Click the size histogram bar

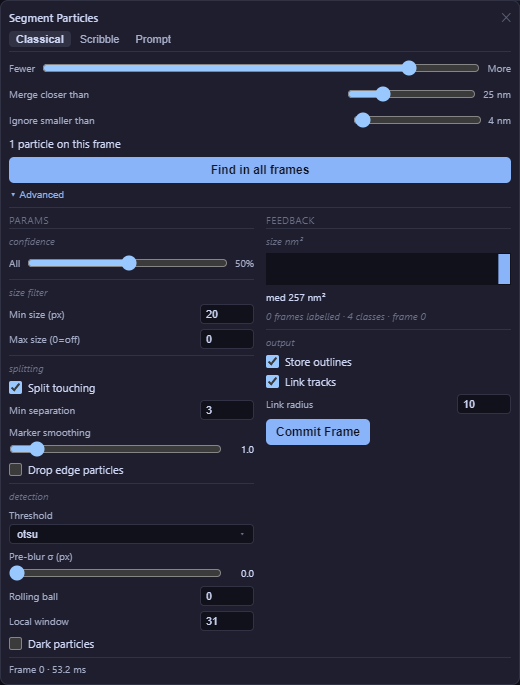click(504, 269)
